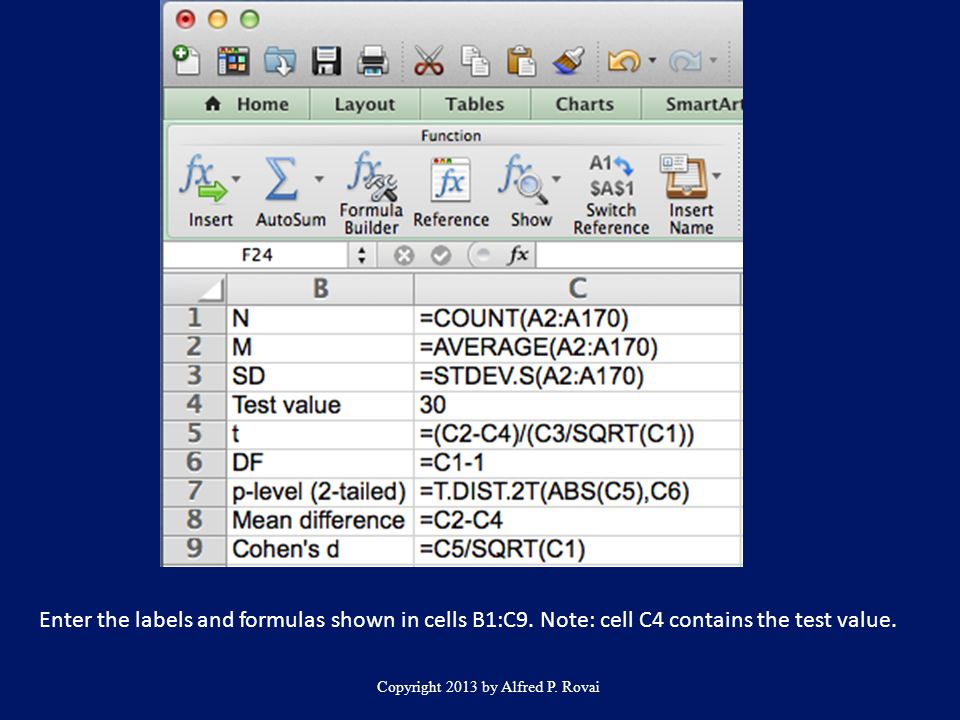This screenshot has height=720, width=960.
Task: Expand the Insert function dropdown arrow
Action: (236, 179)
